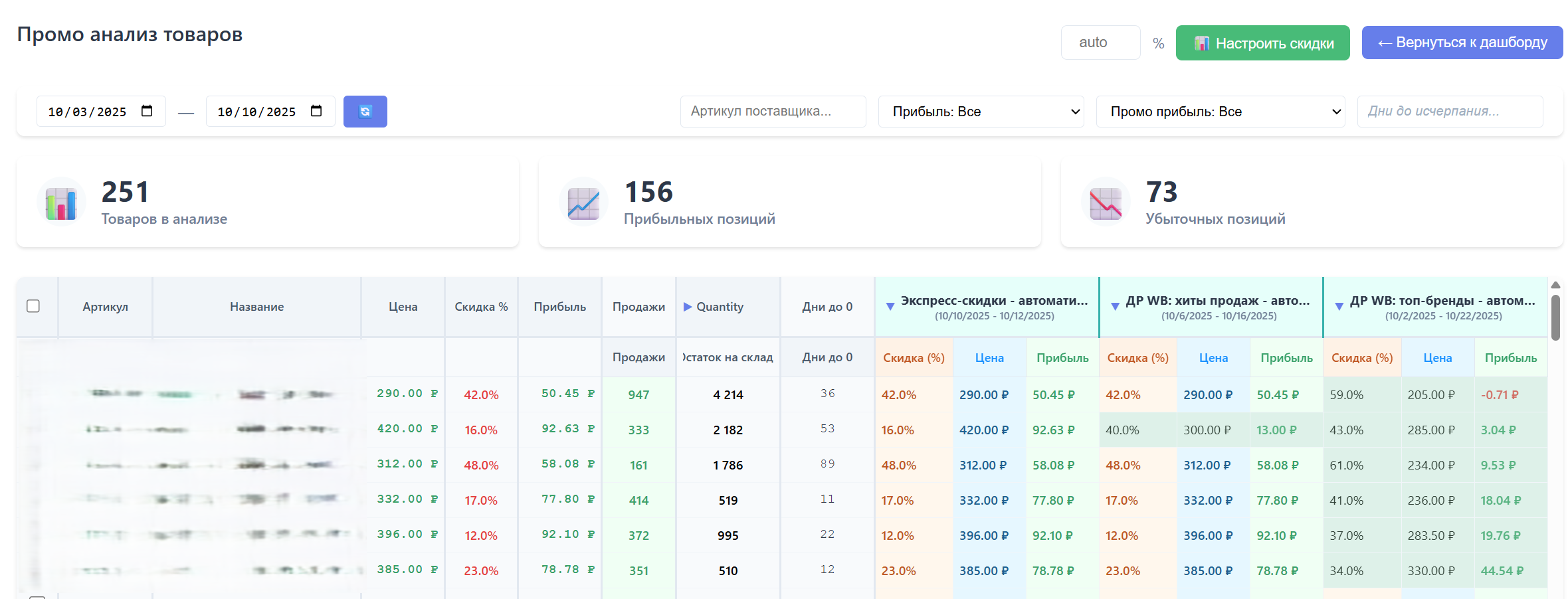Click the Настроить скидки button
Viewport: 1568px width, 599px height.
point(1262,43)
